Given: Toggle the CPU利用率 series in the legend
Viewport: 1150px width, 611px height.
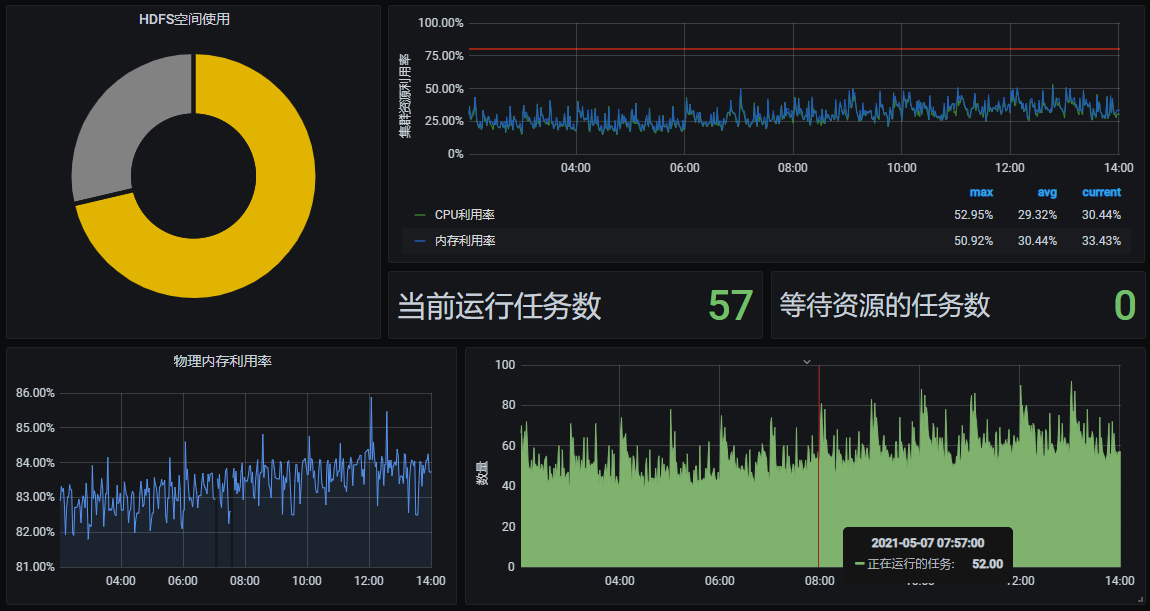Looking at the screenshot, I should (x=465, y=215).
